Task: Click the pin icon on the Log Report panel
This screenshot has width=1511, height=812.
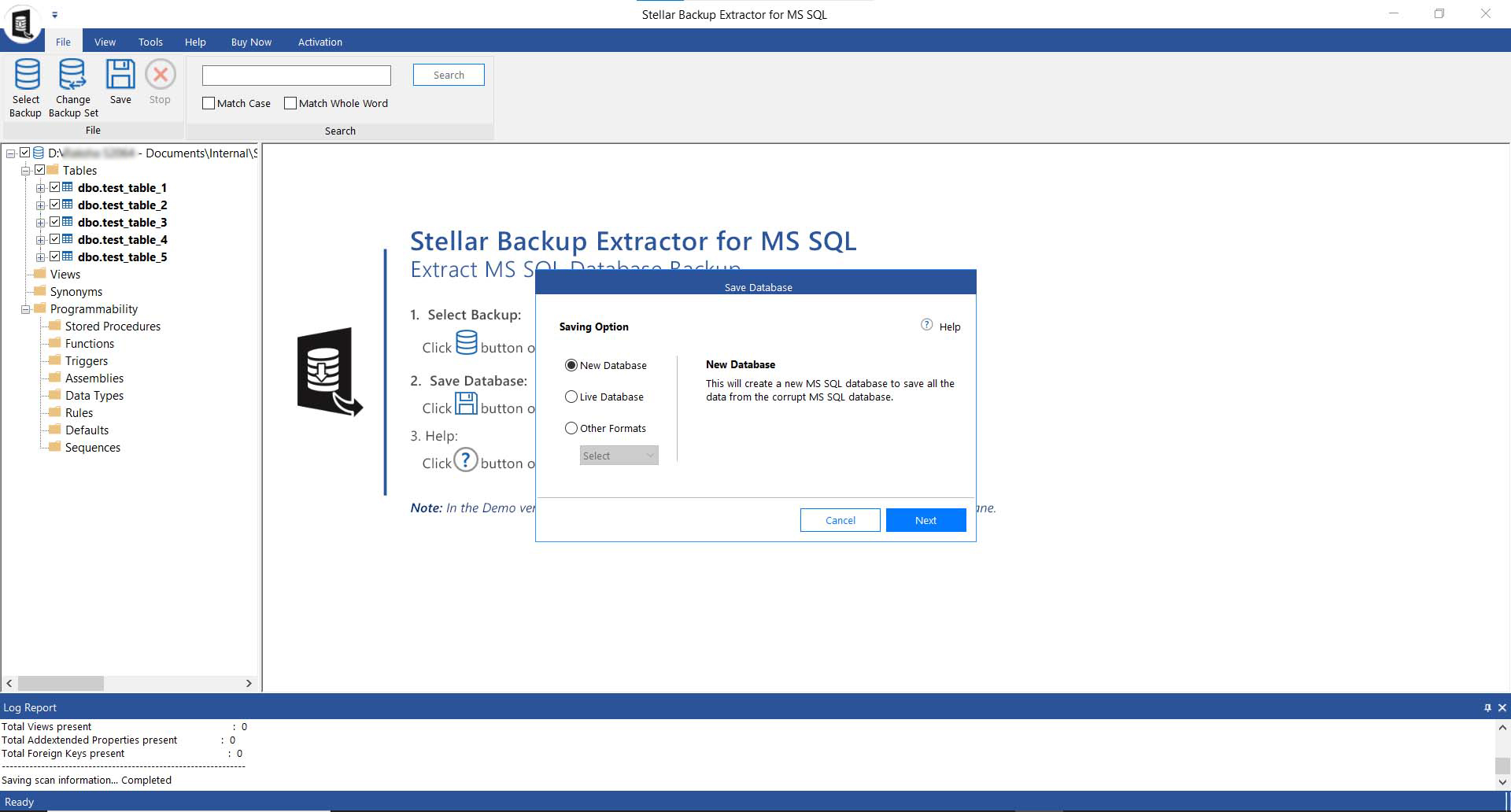Action: 1487,707
